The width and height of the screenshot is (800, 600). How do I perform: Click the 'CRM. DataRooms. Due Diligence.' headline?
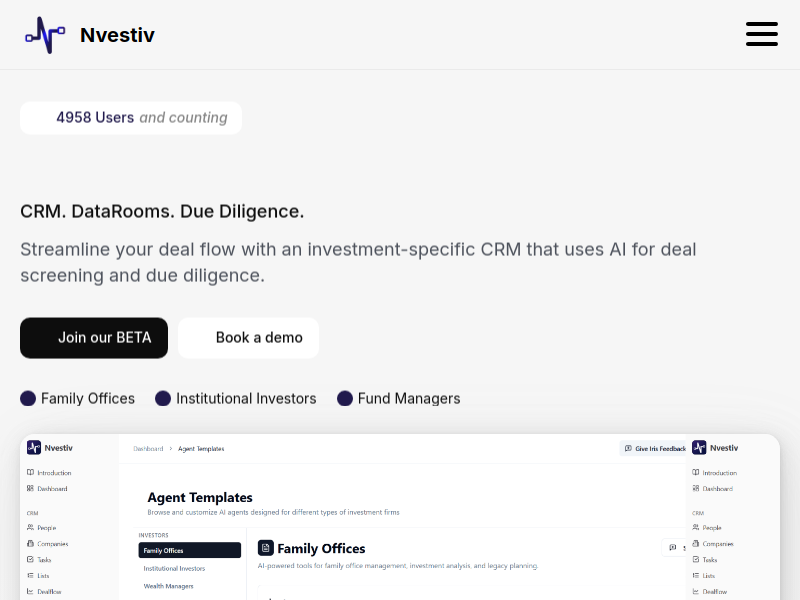click(x=162, y=211)
